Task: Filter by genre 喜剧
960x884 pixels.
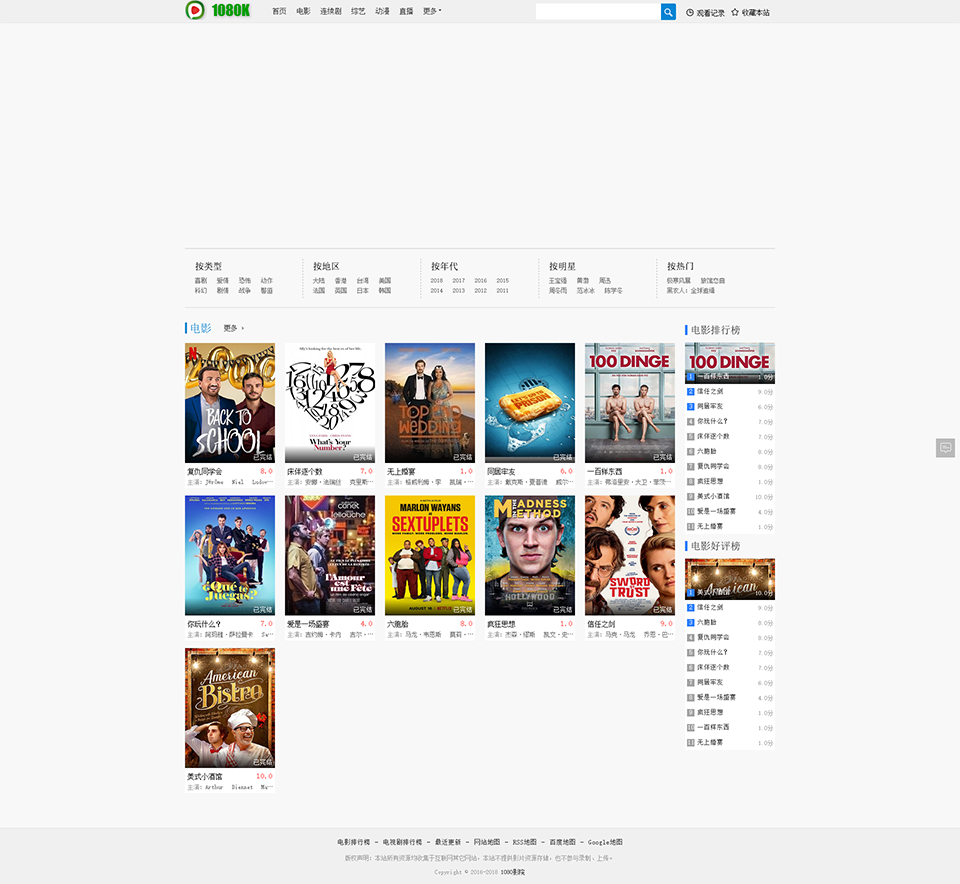Action: [x=201, y=280]
